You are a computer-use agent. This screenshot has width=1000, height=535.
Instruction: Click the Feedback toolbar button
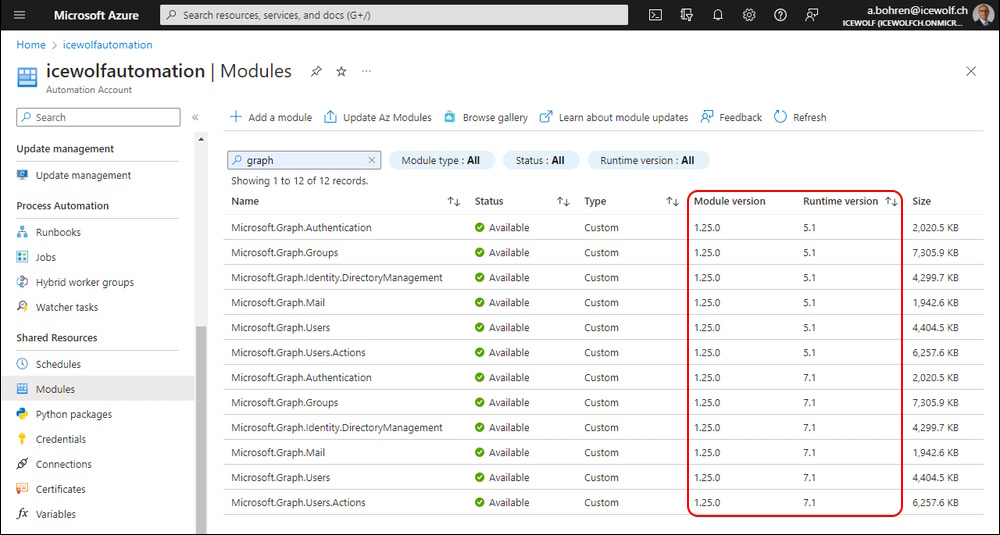click(731, 117)
